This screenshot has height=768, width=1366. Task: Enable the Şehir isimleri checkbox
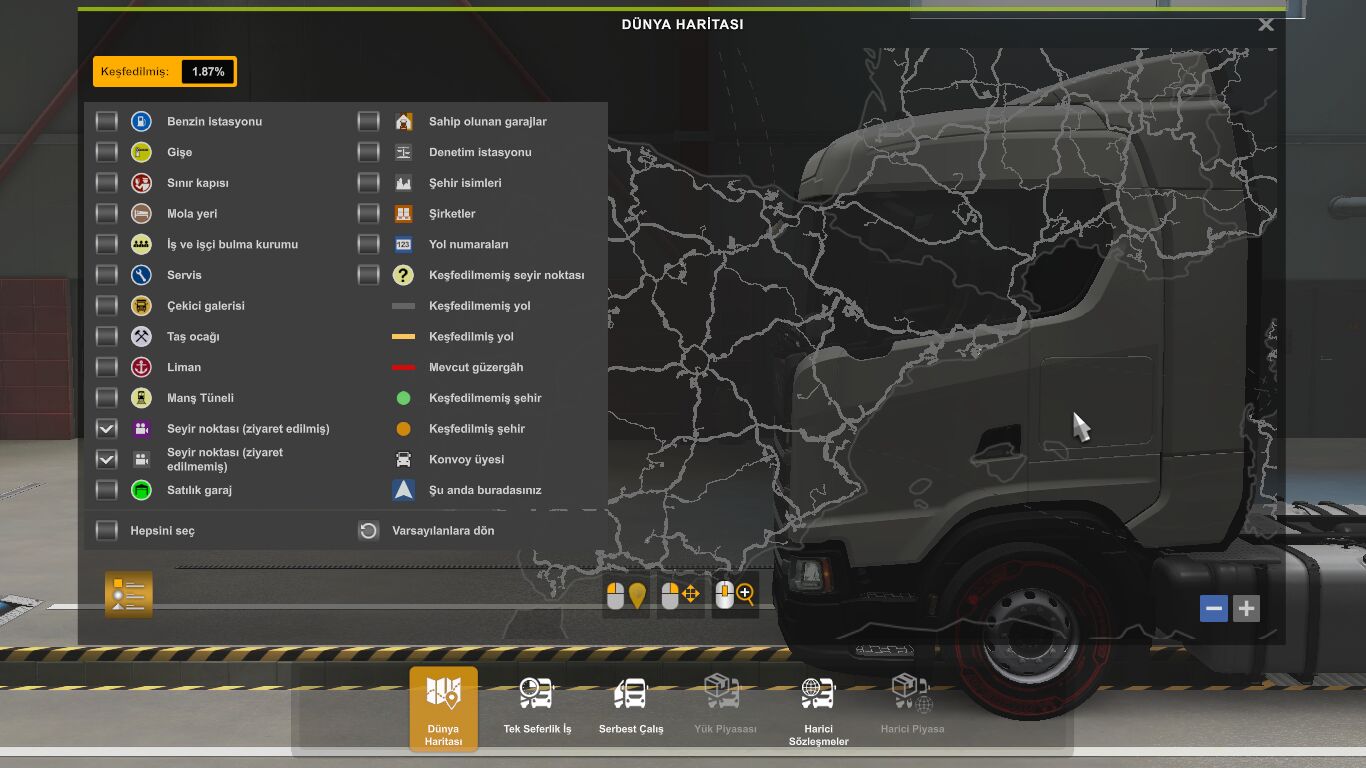[x=369, y=183]
